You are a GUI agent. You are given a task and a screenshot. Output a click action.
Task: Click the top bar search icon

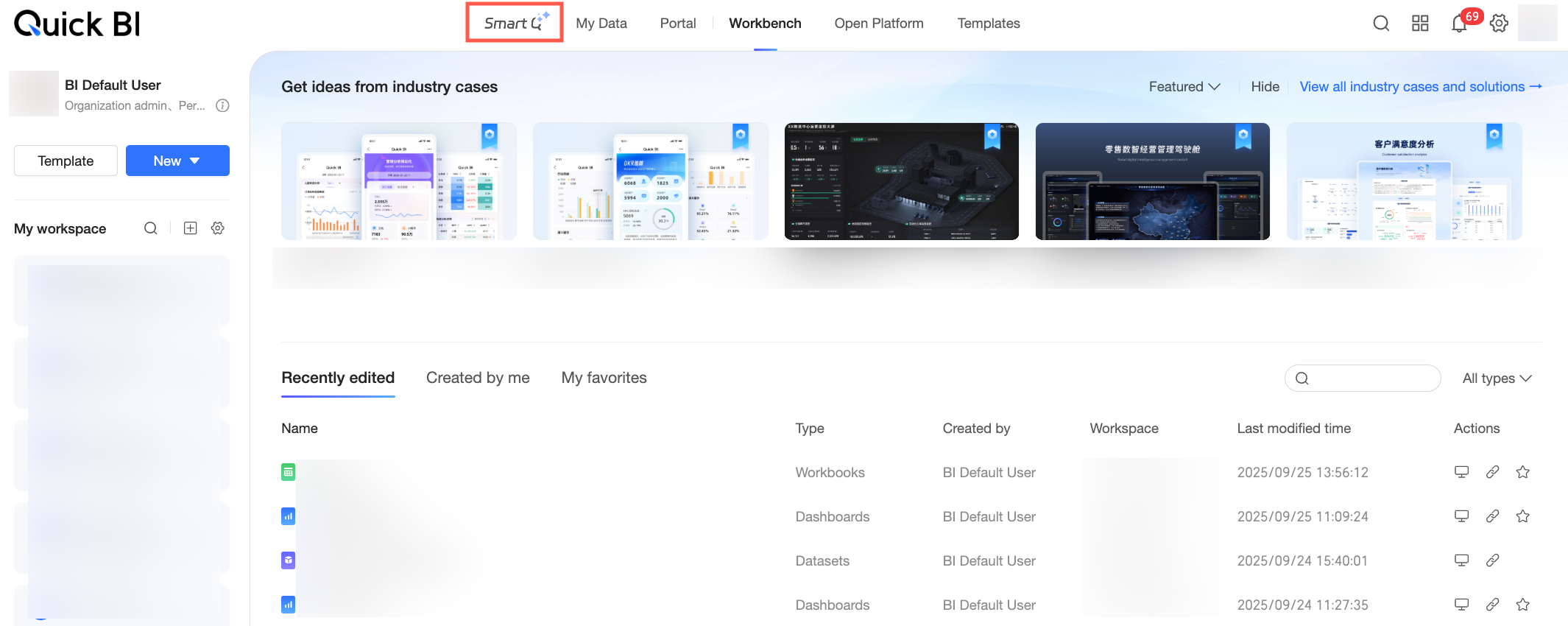click(1381, 24)
